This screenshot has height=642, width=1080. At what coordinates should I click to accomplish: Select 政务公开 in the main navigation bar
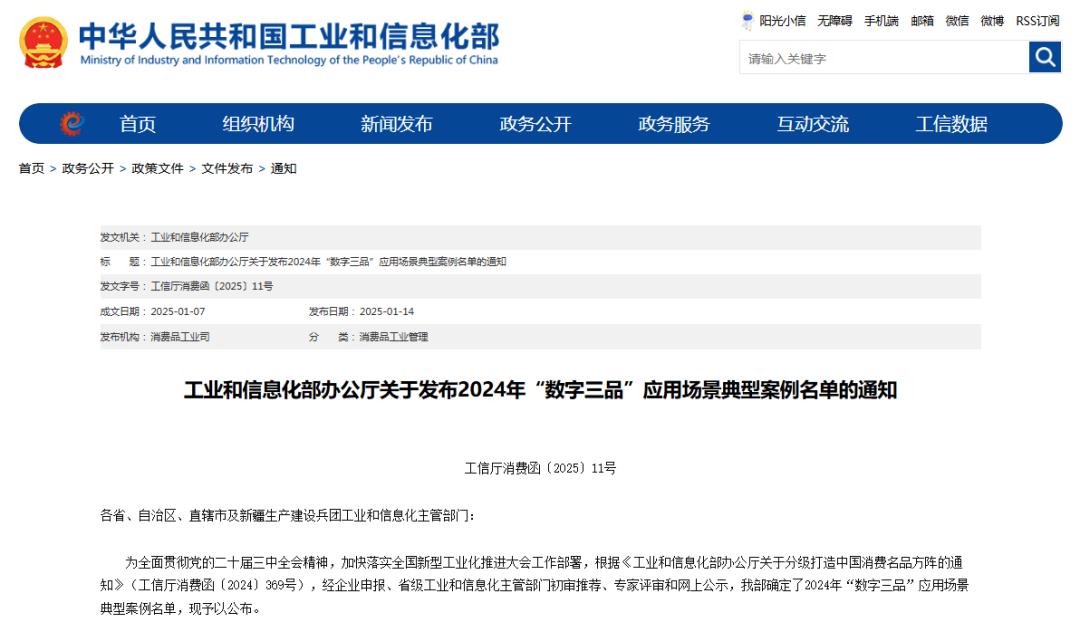(535, 124)
